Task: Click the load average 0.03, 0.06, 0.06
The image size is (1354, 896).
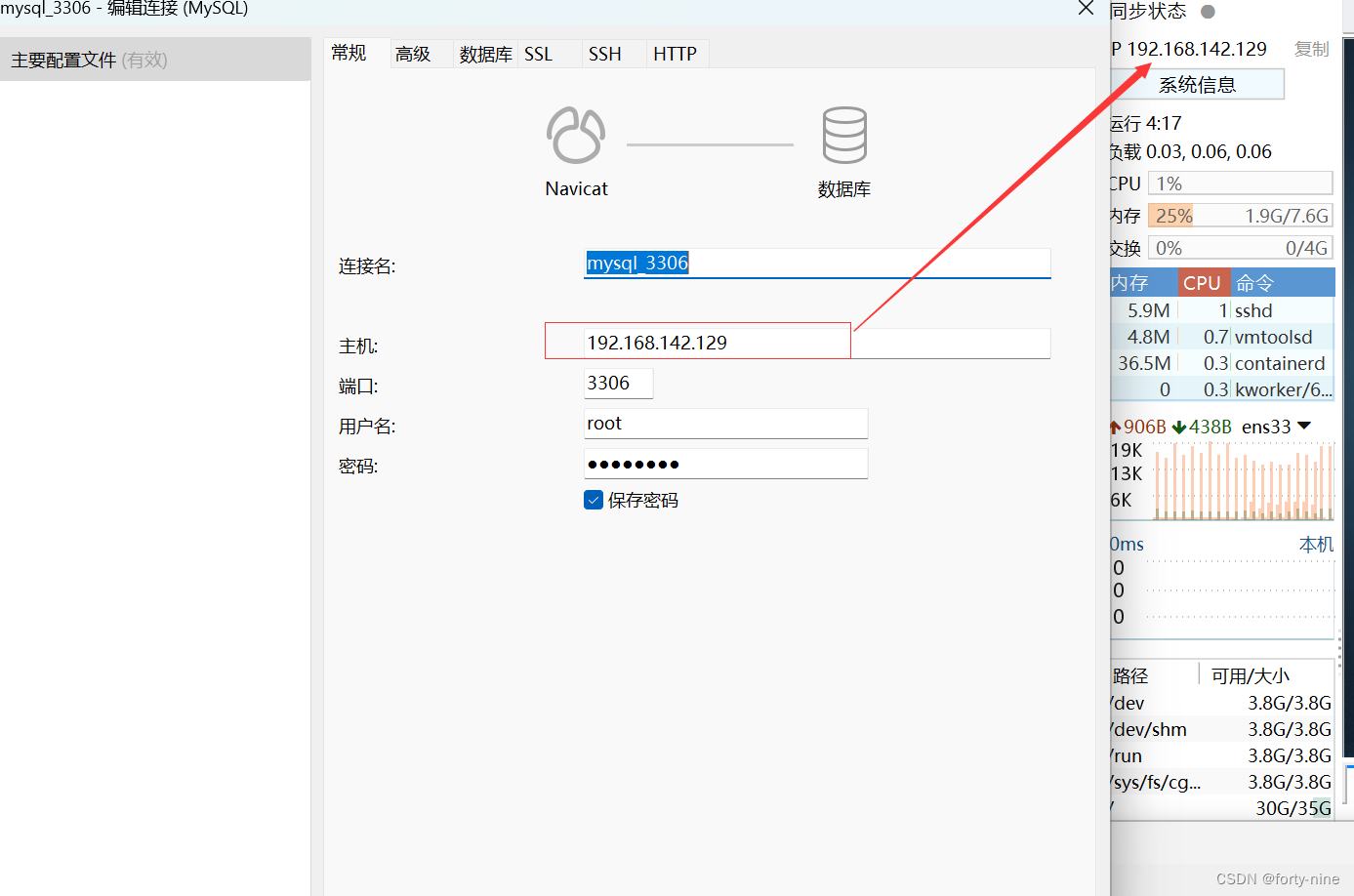Action: point(1191,152)
